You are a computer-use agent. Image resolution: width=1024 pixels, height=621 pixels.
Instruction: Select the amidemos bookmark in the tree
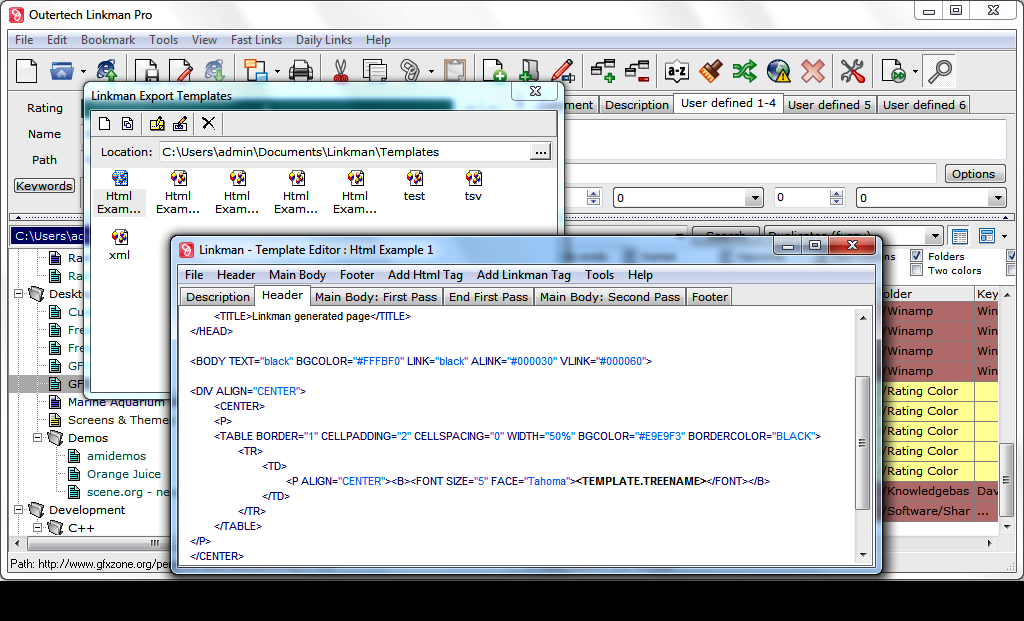pos(116,456)
